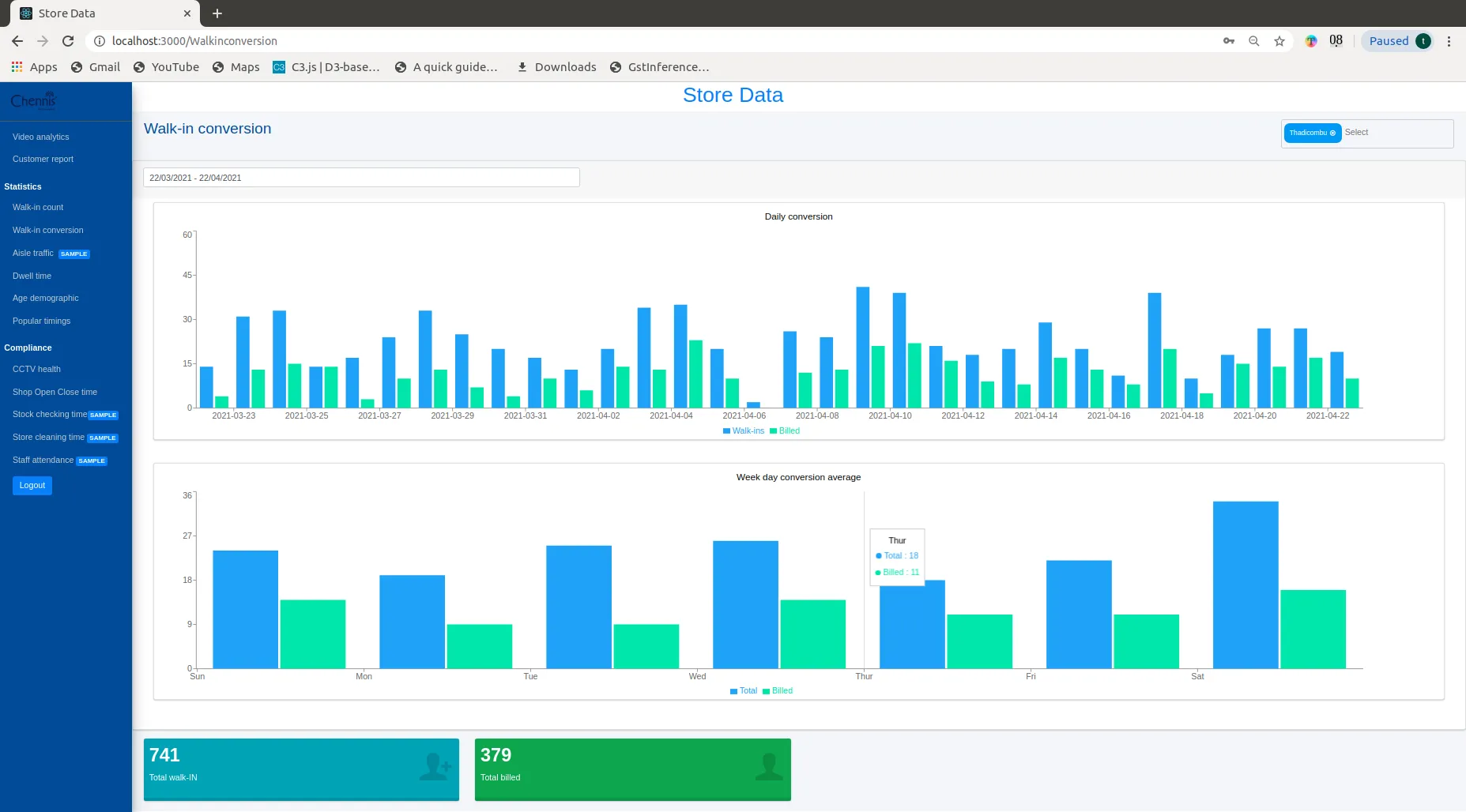
Task: Click the Chennis logo in the sidebar
Action: (33, 100)
